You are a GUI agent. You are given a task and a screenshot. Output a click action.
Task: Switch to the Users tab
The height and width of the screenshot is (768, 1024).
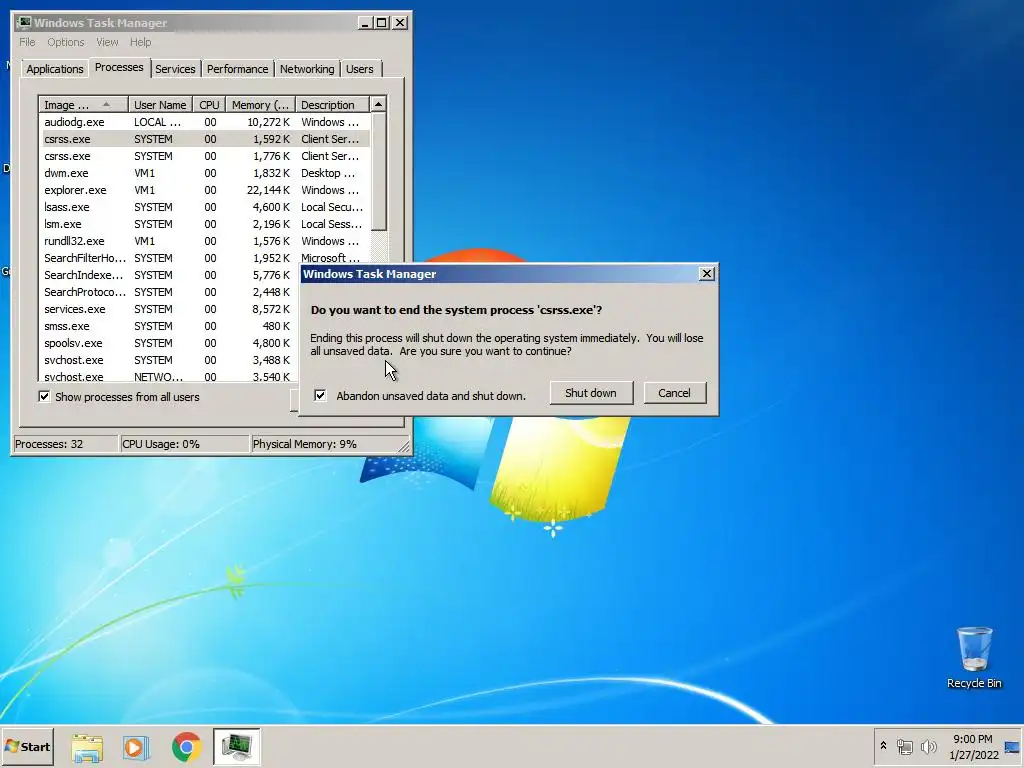(x=360, y=69)
